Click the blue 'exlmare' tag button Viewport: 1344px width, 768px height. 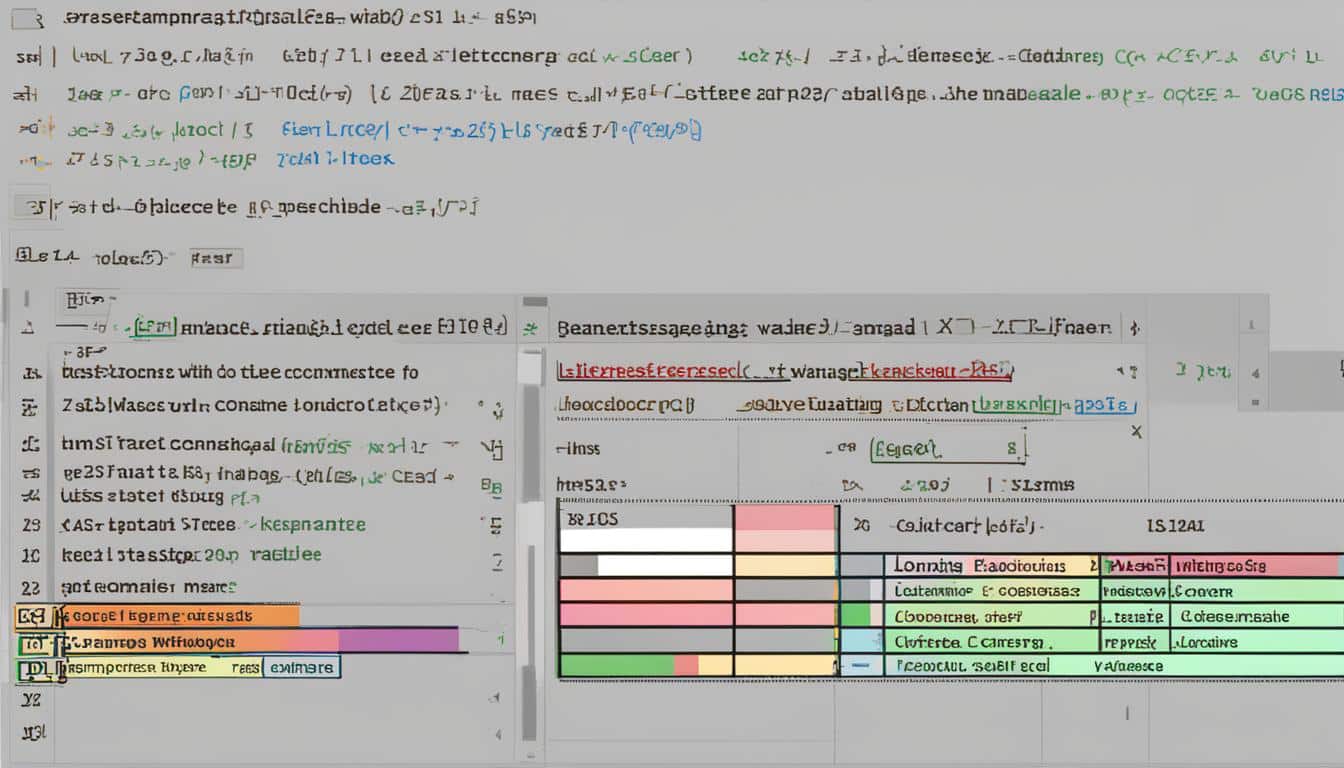(301, 667)
